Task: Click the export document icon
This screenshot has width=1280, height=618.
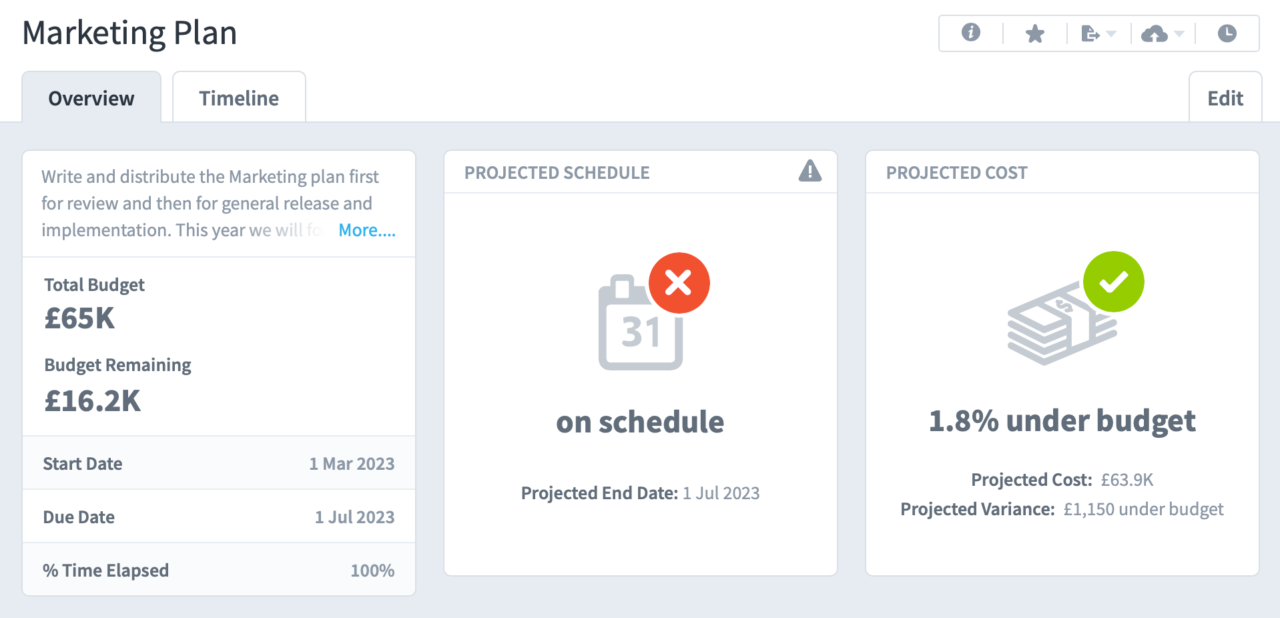Action: point(1090,32)
